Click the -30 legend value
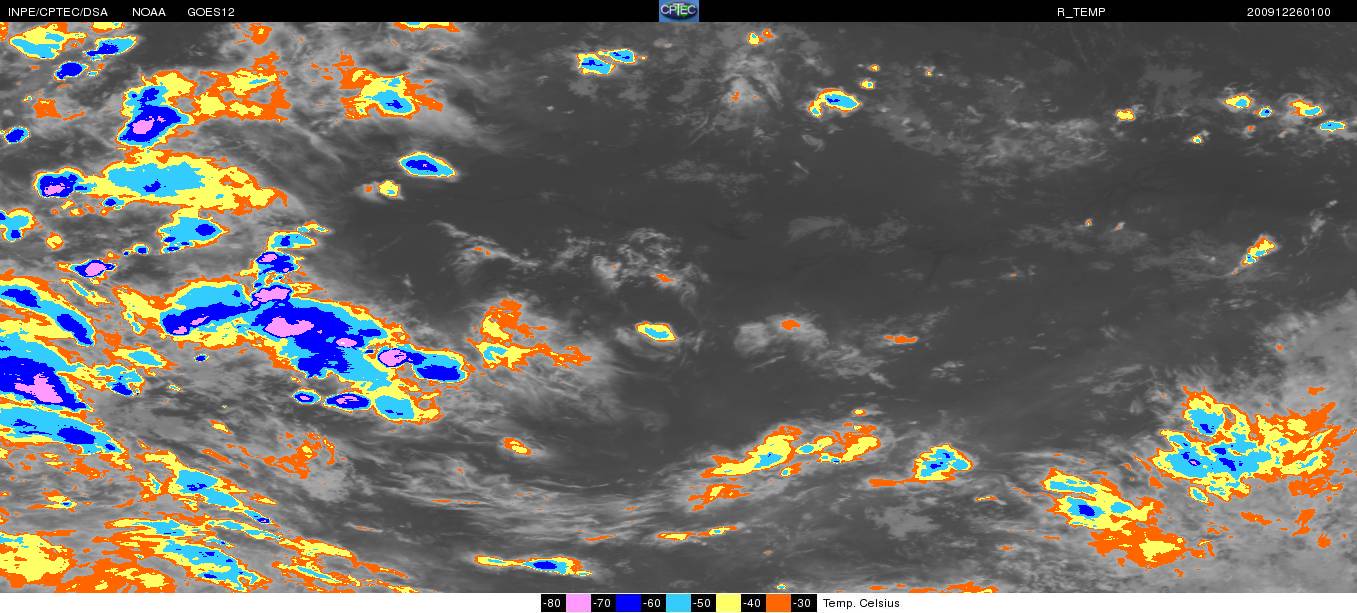This screenshot has height=613, width=1357. [803, 603]
